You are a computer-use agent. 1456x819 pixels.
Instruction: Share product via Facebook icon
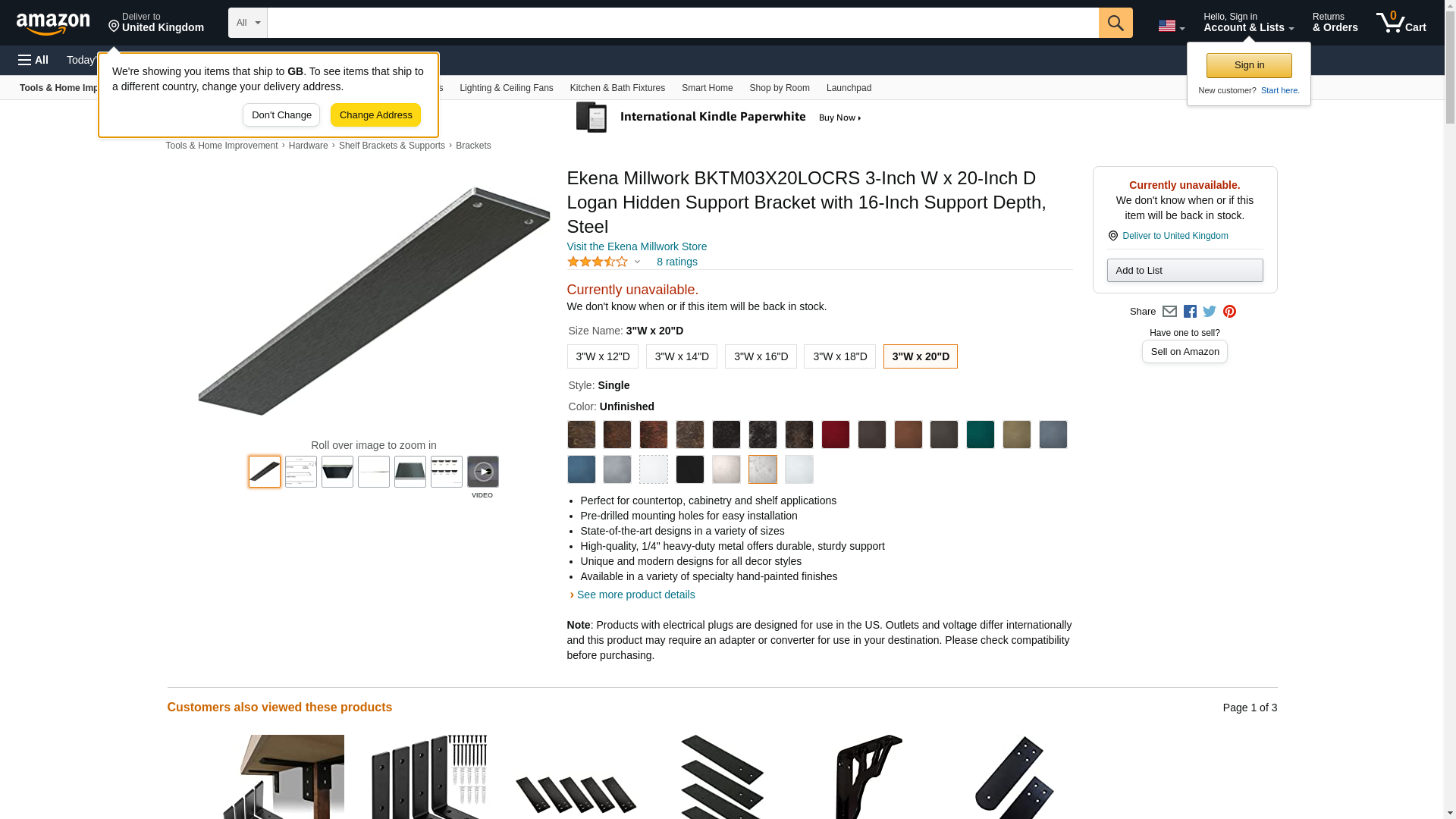coord(1189,312)
